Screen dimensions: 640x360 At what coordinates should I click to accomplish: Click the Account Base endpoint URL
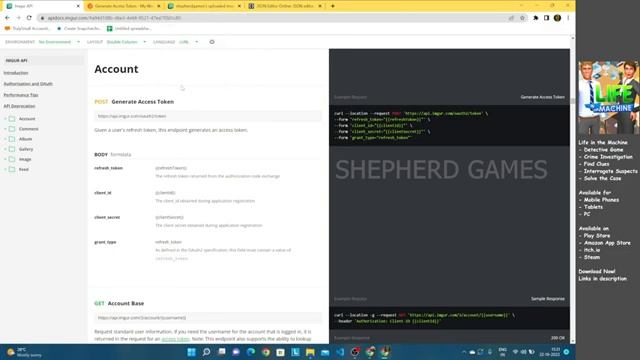click(208, 318)
